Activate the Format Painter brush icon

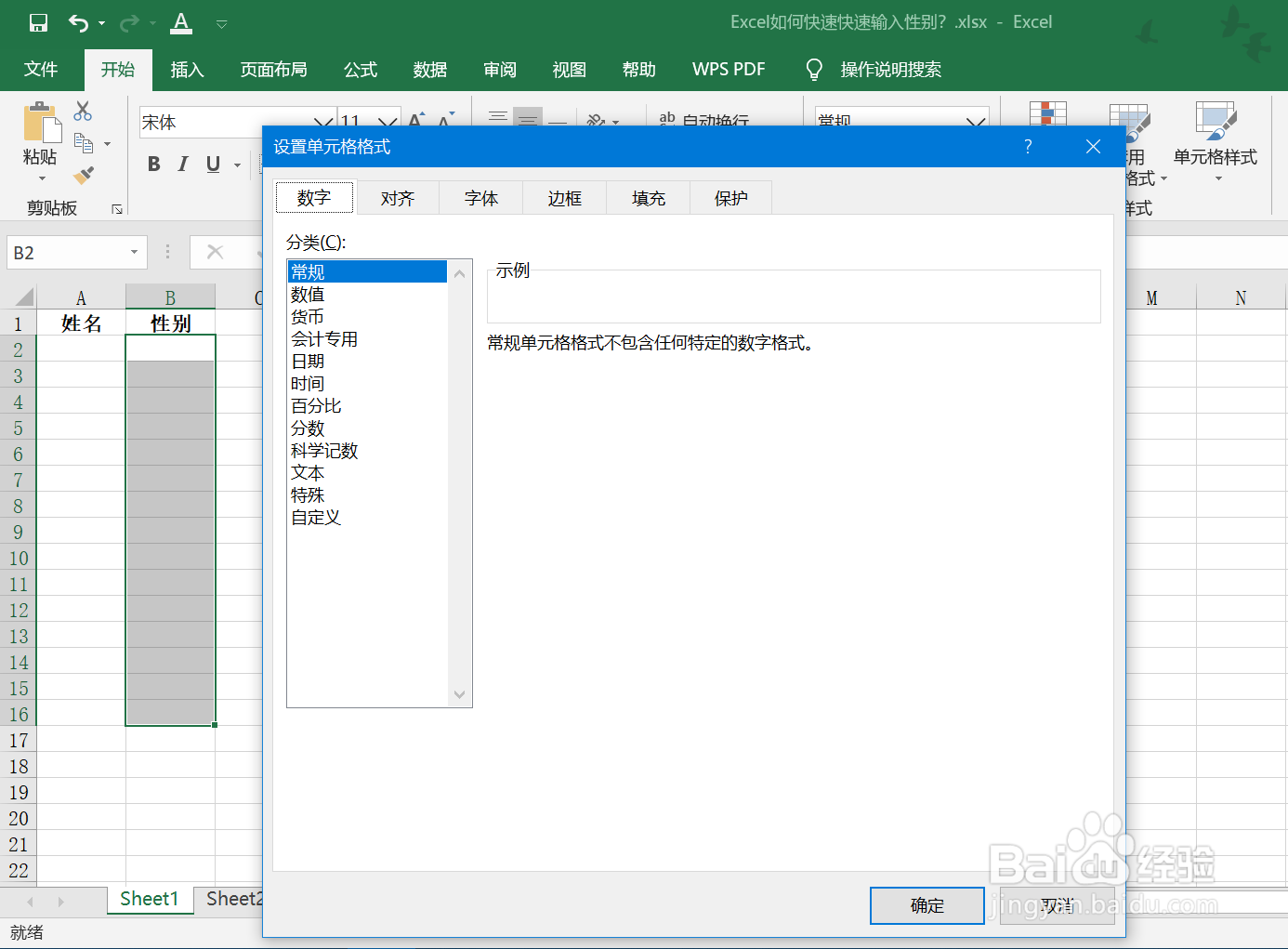(83, 176)
